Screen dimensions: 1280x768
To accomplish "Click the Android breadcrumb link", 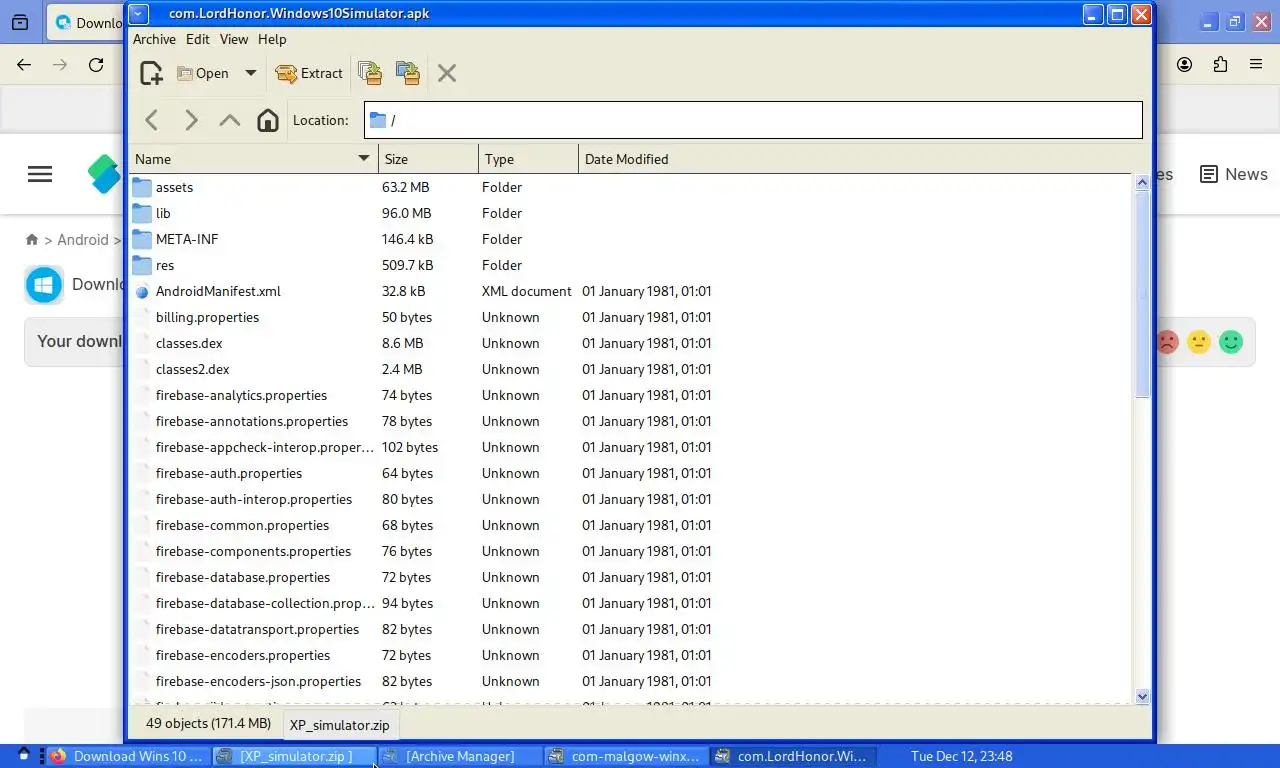I will click(x=83, y=240).
